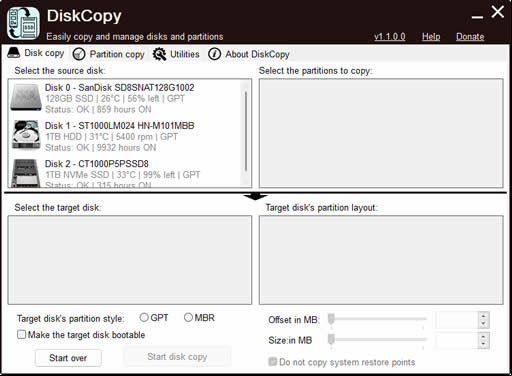Image resolution: width=512 pixels, height=376 pixels.
Task: Click the source disk list scrollbar
Action: pyautogui.click(x=246, y=133)
